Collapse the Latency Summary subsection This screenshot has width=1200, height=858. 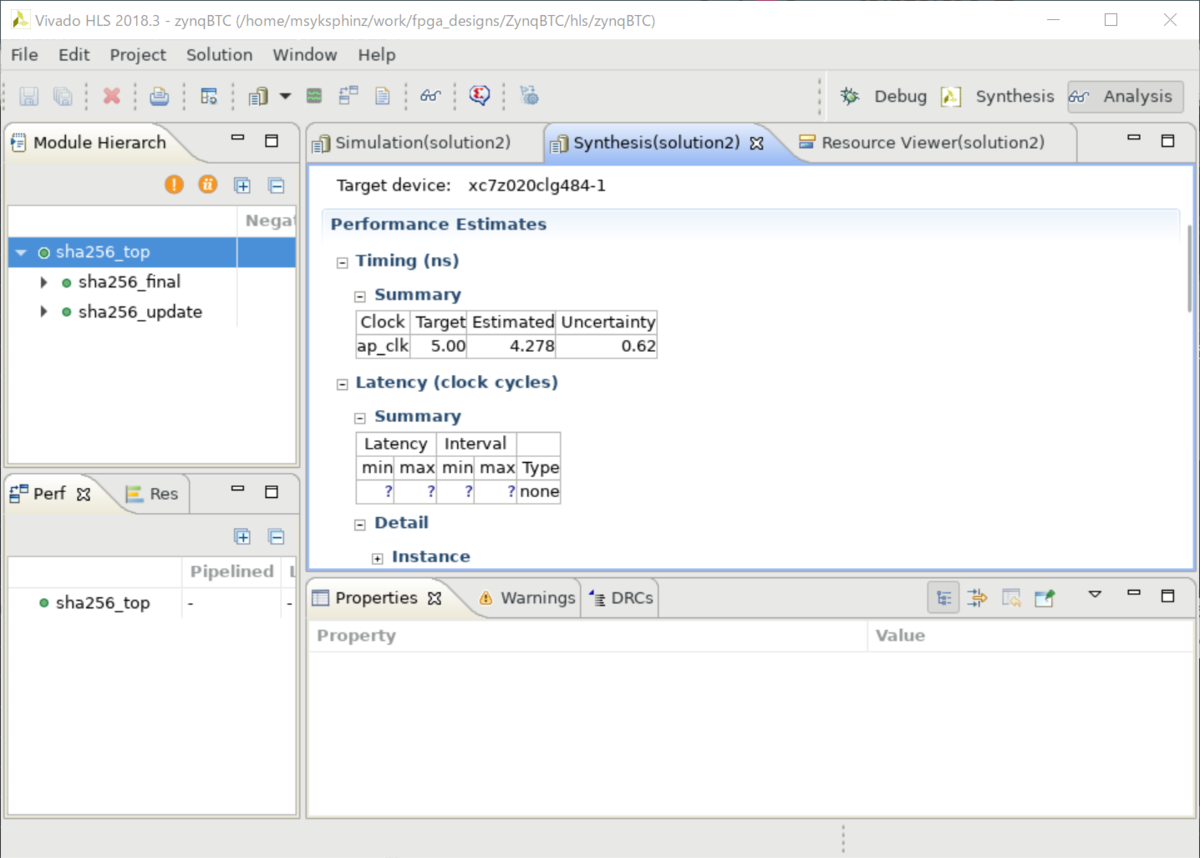click(x=361, y=418)
